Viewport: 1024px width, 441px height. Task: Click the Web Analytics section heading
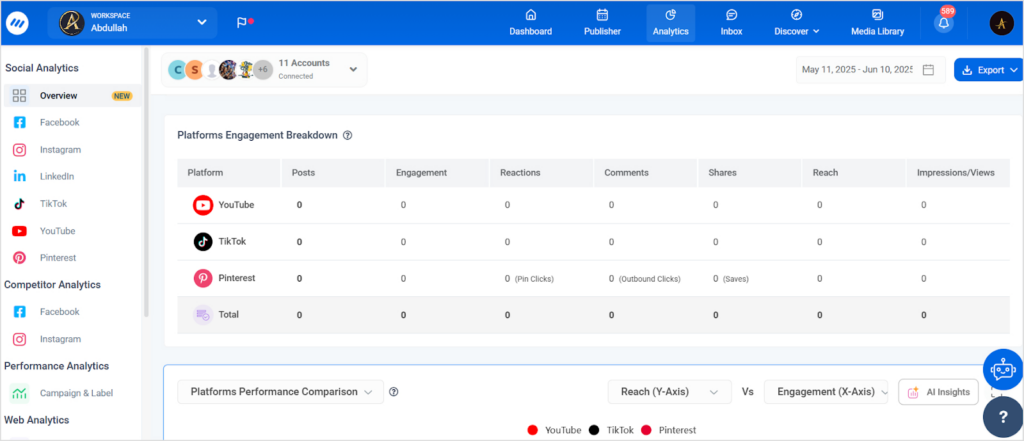click(37, 420)
